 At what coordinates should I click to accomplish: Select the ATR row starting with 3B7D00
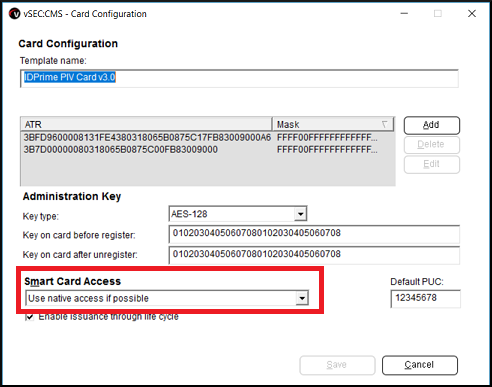click(208, 150)
